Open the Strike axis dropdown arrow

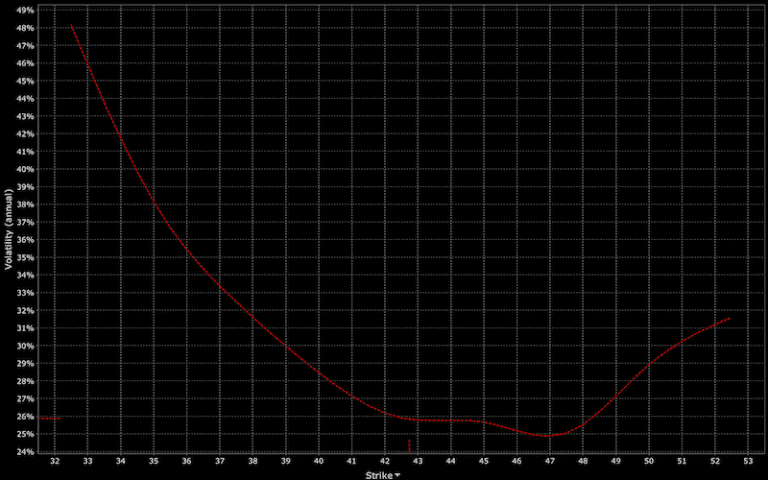tap(397, 476)
